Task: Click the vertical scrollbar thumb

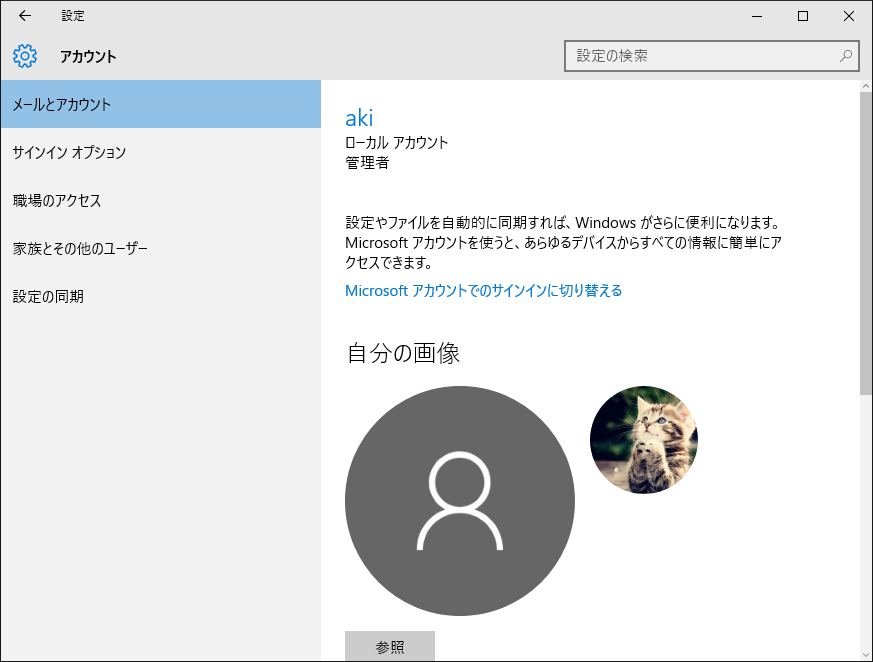Action: pos(865,240)
